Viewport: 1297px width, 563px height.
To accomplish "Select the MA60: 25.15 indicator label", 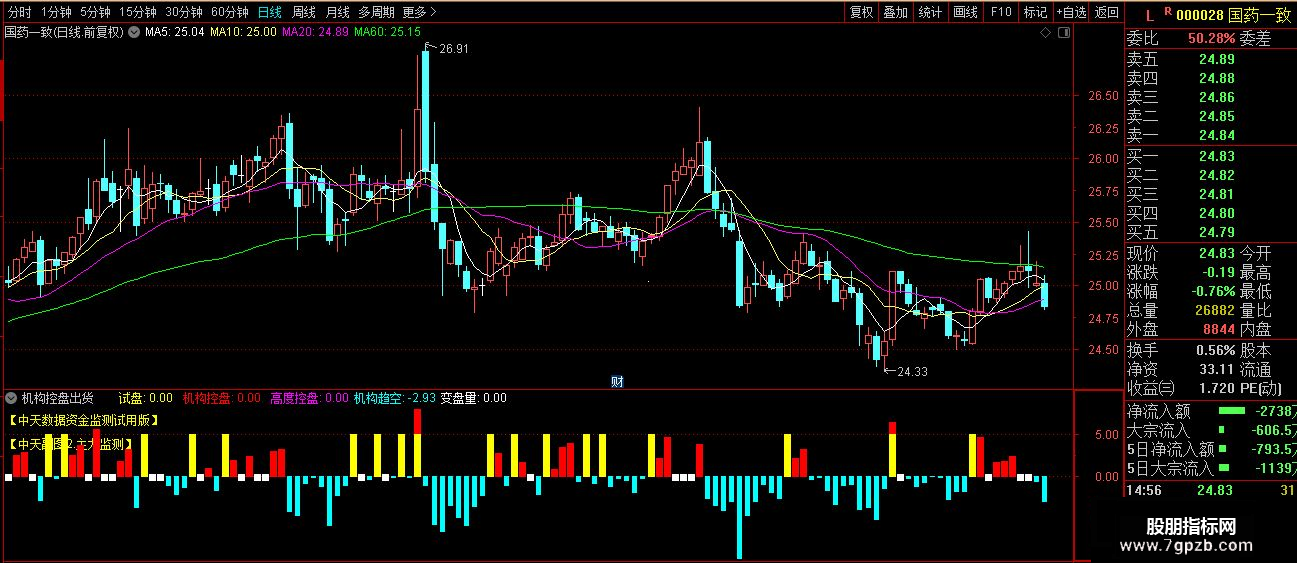I will pyautogui.click(x=388, y=32).
